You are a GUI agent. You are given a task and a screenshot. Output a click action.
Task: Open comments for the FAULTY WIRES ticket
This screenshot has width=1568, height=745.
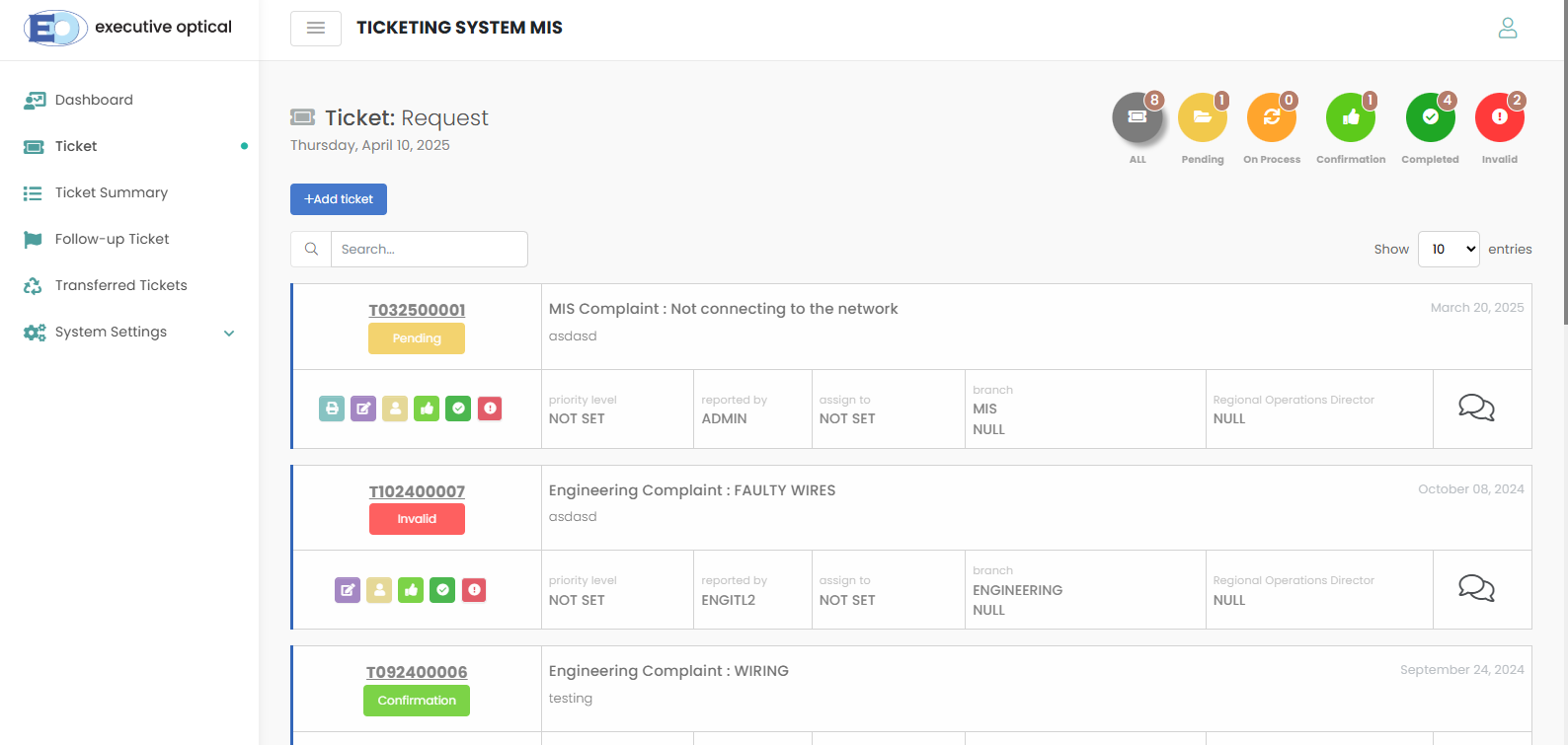tap(1476, 588)
